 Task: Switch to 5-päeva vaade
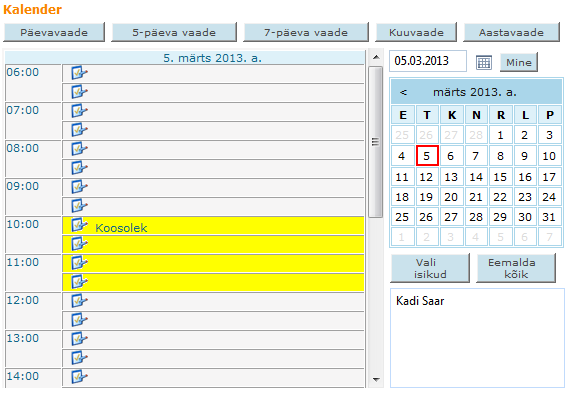click(x=174, y=32)
